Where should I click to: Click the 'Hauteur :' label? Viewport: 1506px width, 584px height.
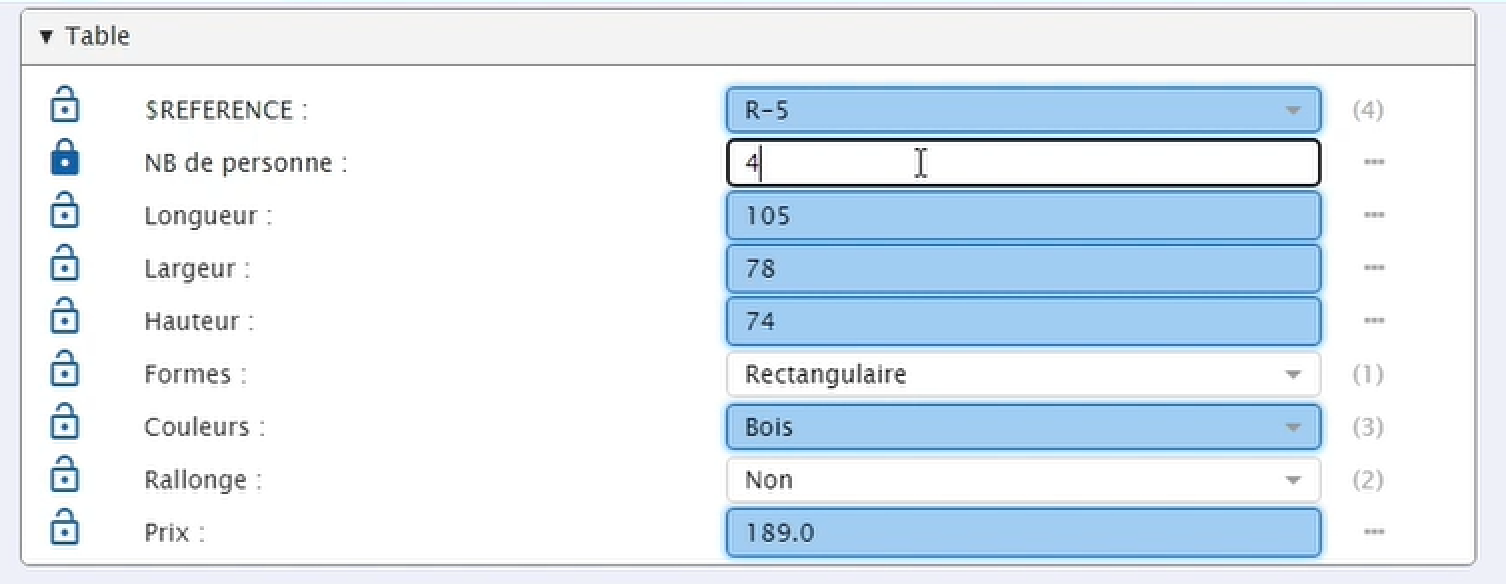(199, 322)
